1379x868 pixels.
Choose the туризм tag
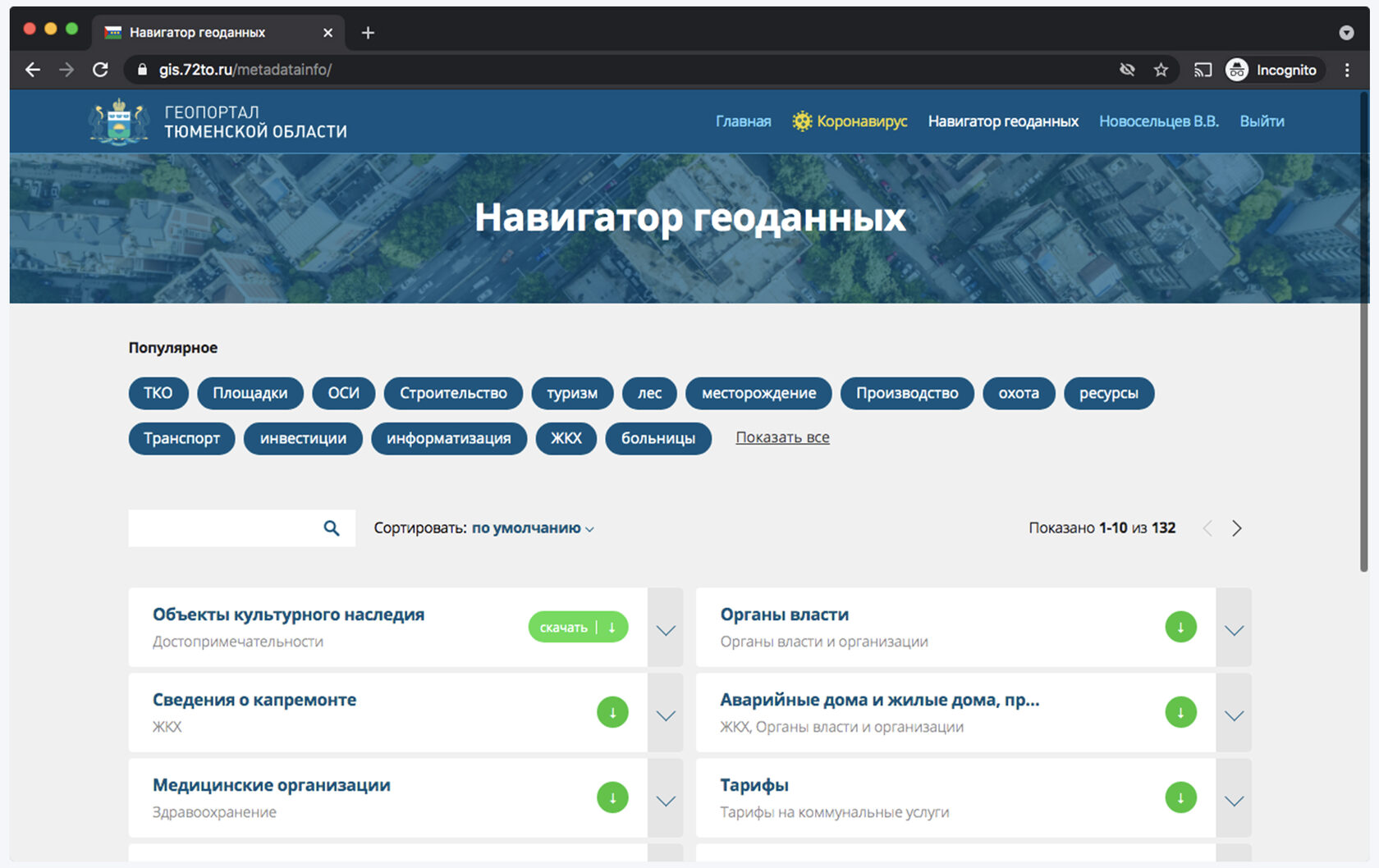[x=572, y=393]
